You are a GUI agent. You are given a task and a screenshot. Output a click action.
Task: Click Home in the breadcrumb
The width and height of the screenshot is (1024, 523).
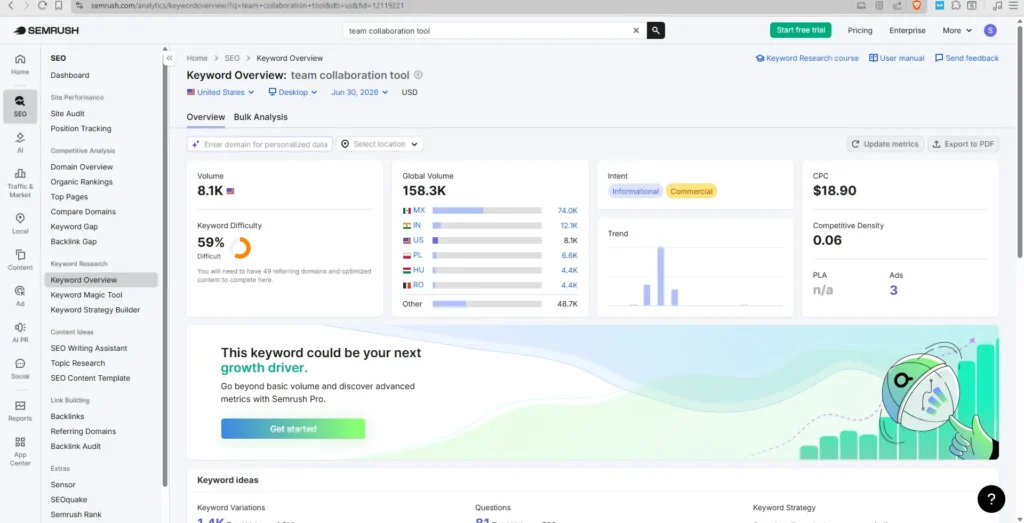[x=197, y=58]
